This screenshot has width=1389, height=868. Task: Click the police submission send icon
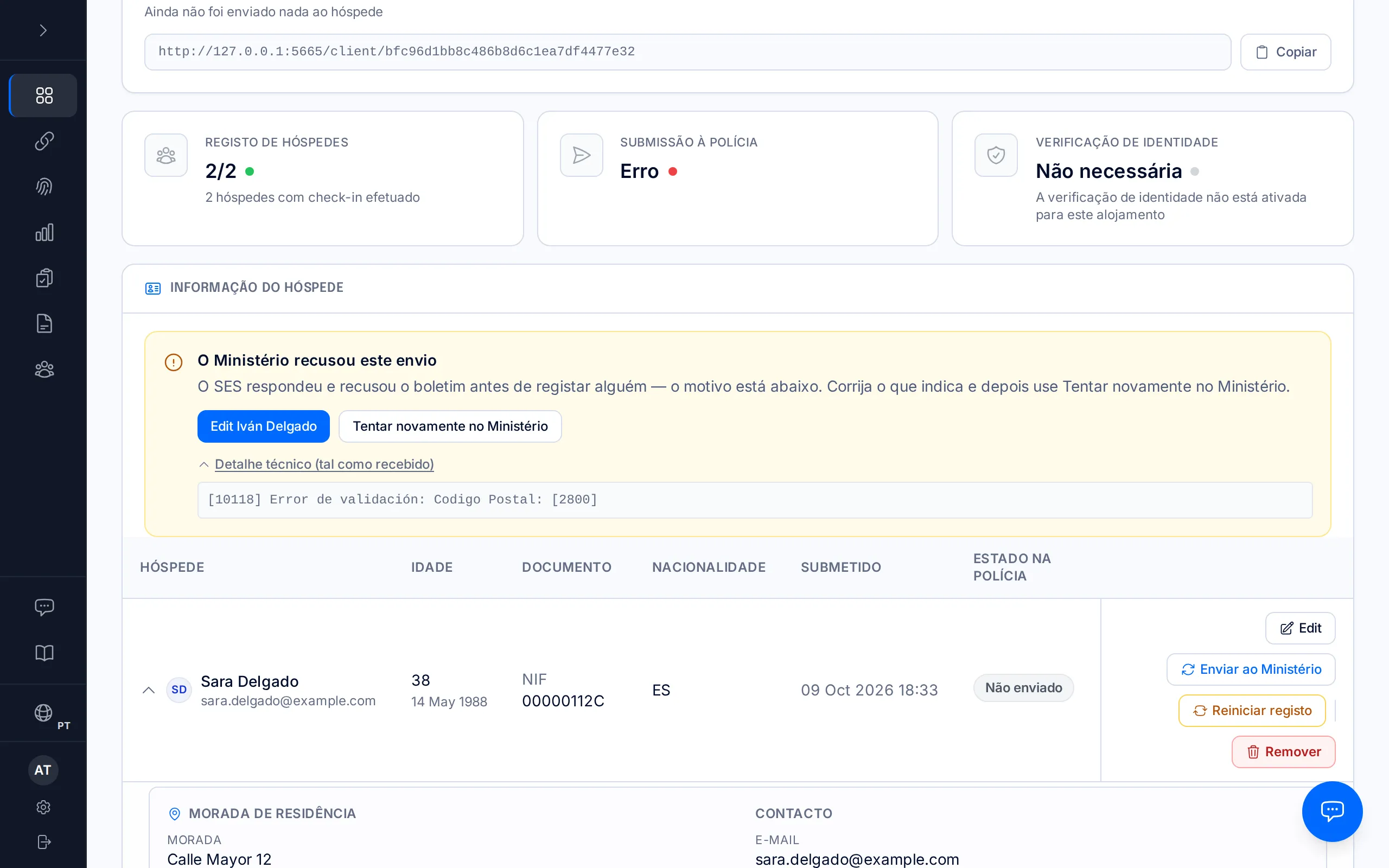[x=581, y=155]
